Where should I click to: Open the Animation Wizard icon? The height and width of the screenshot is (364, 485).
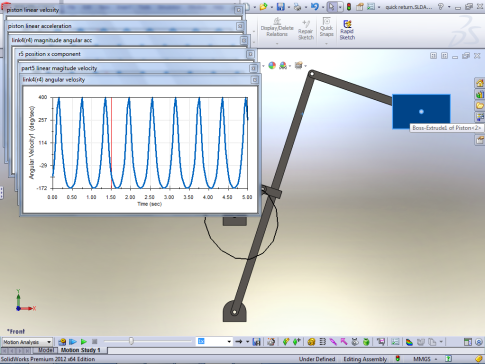coord(271,342)
